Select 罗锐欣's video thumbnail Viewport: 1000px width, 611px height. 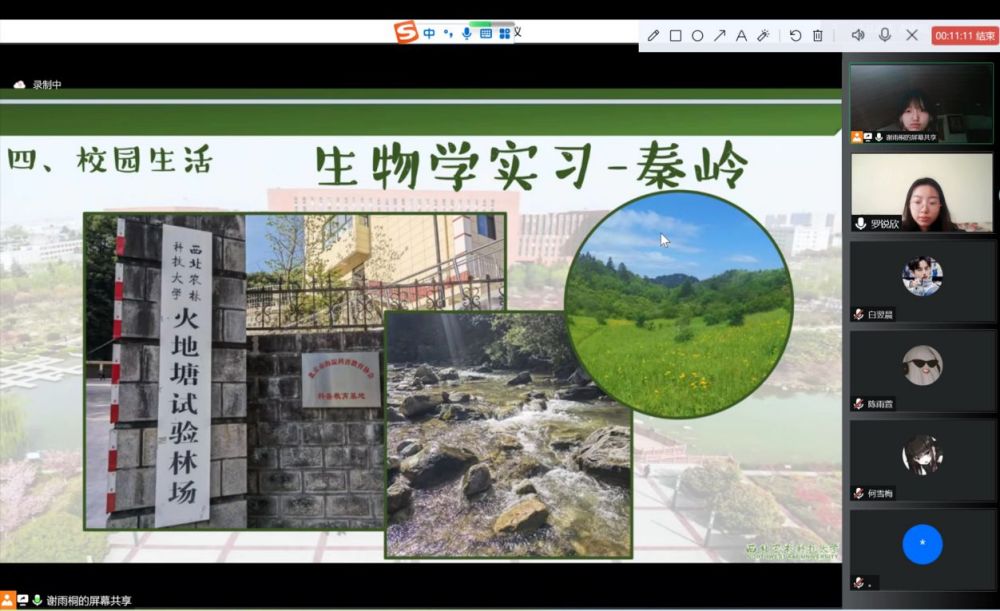[x=921, y=193]
